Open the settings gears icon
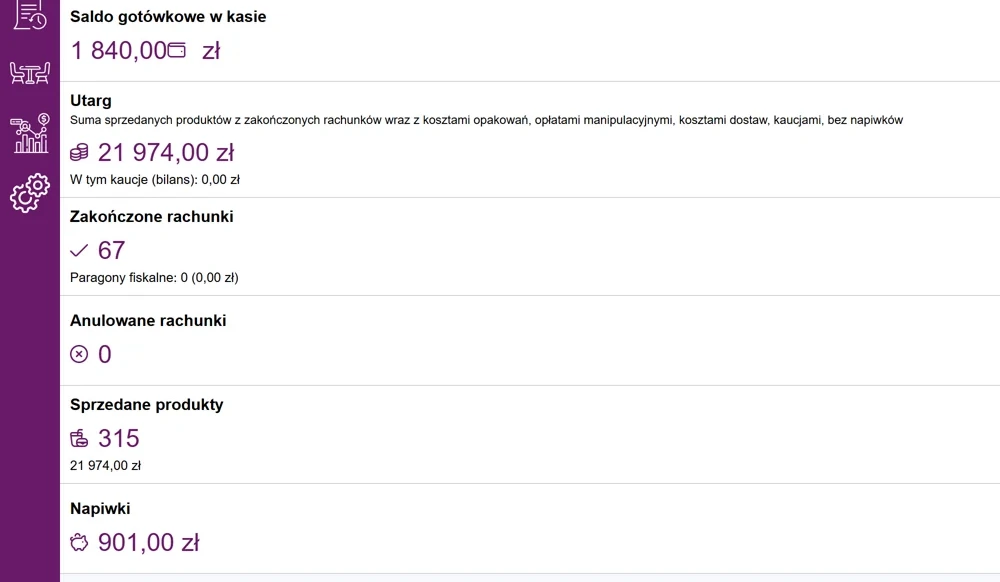Viewport: 1000px width, 582px height. coord(30,193)
